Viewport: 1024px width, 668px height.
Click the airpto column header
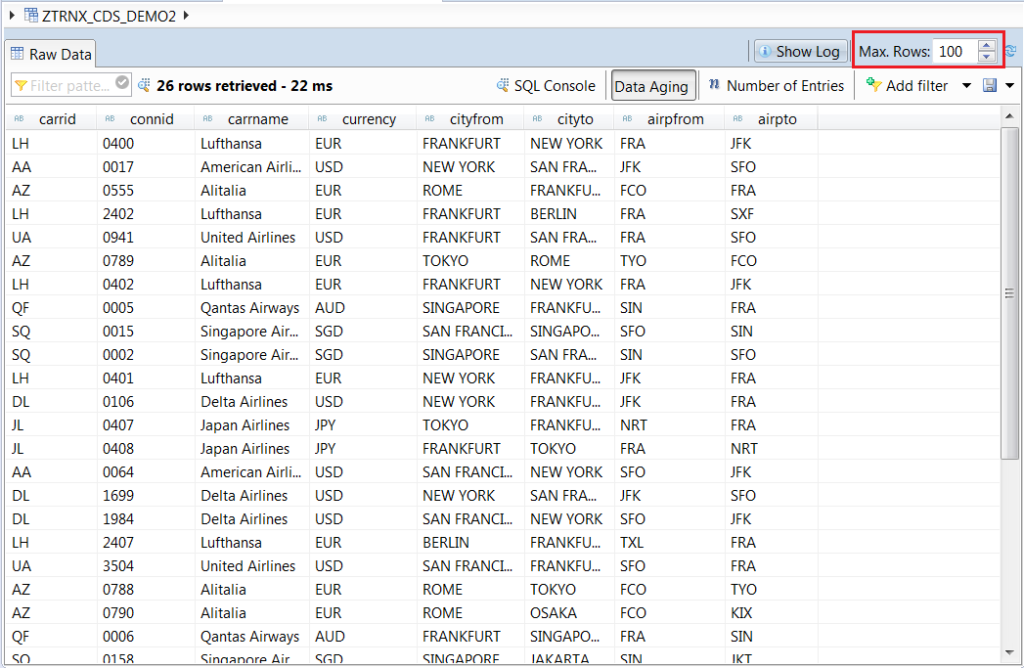coord(771,119)
